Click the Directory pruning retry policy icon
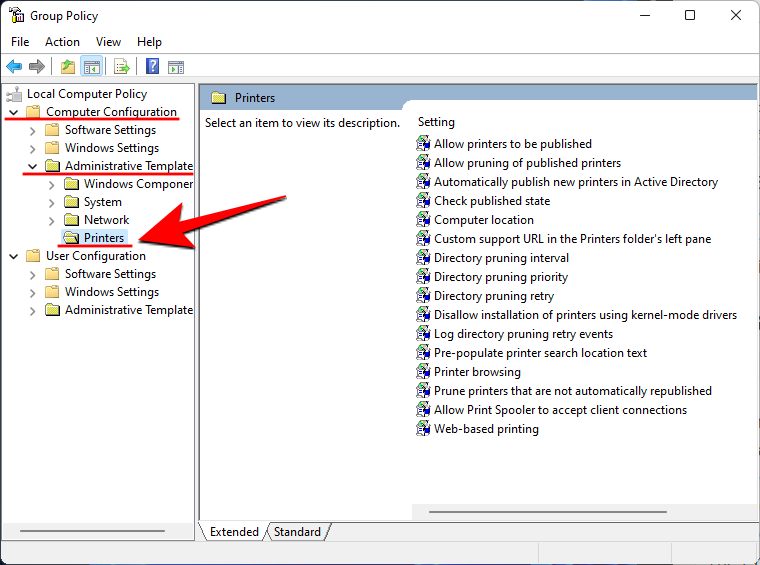This screenshot has width=760, height=565. pos(423,296)
